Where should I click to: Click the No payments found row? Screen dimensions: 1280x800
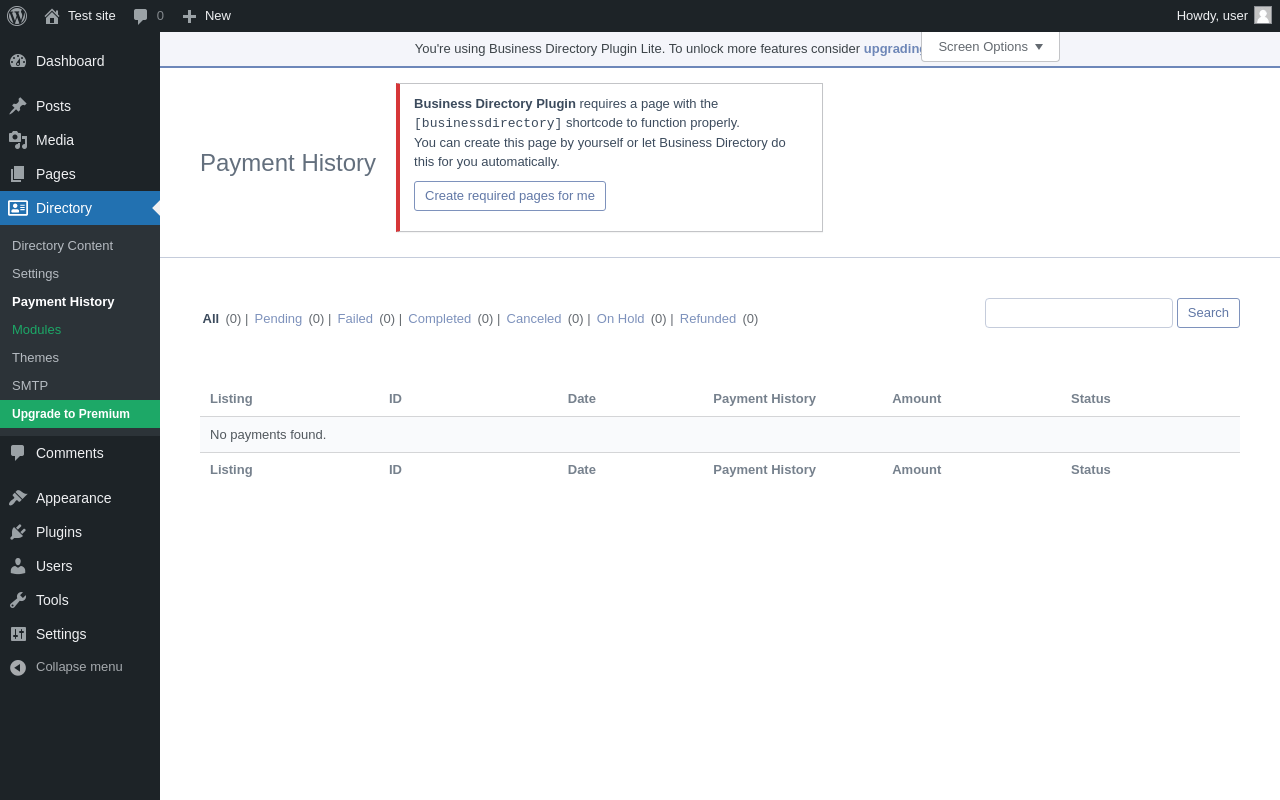click(x=720, y=434)
